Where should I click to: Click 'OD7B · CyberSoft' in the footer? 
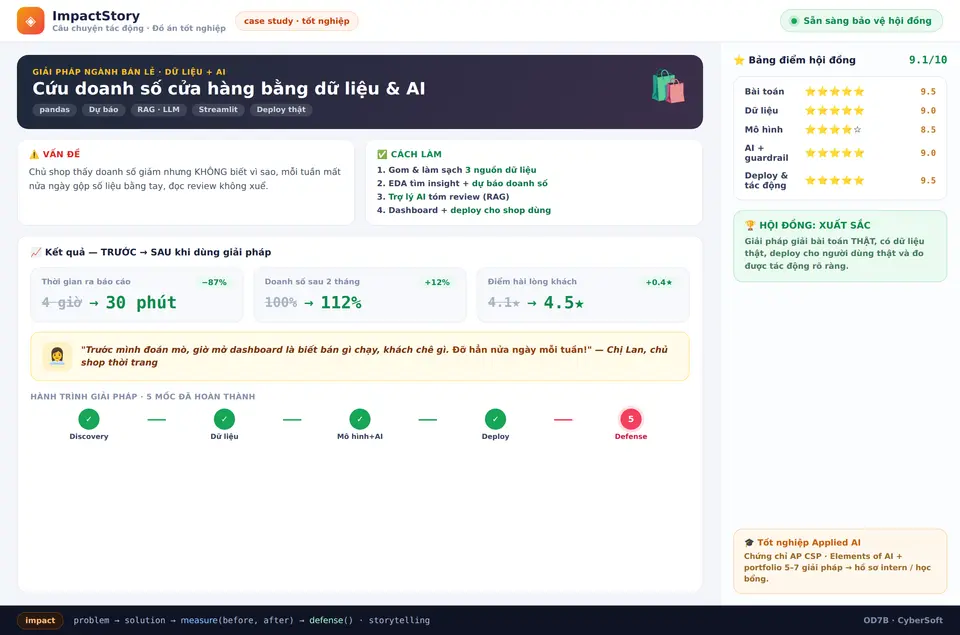pos(903,620)
